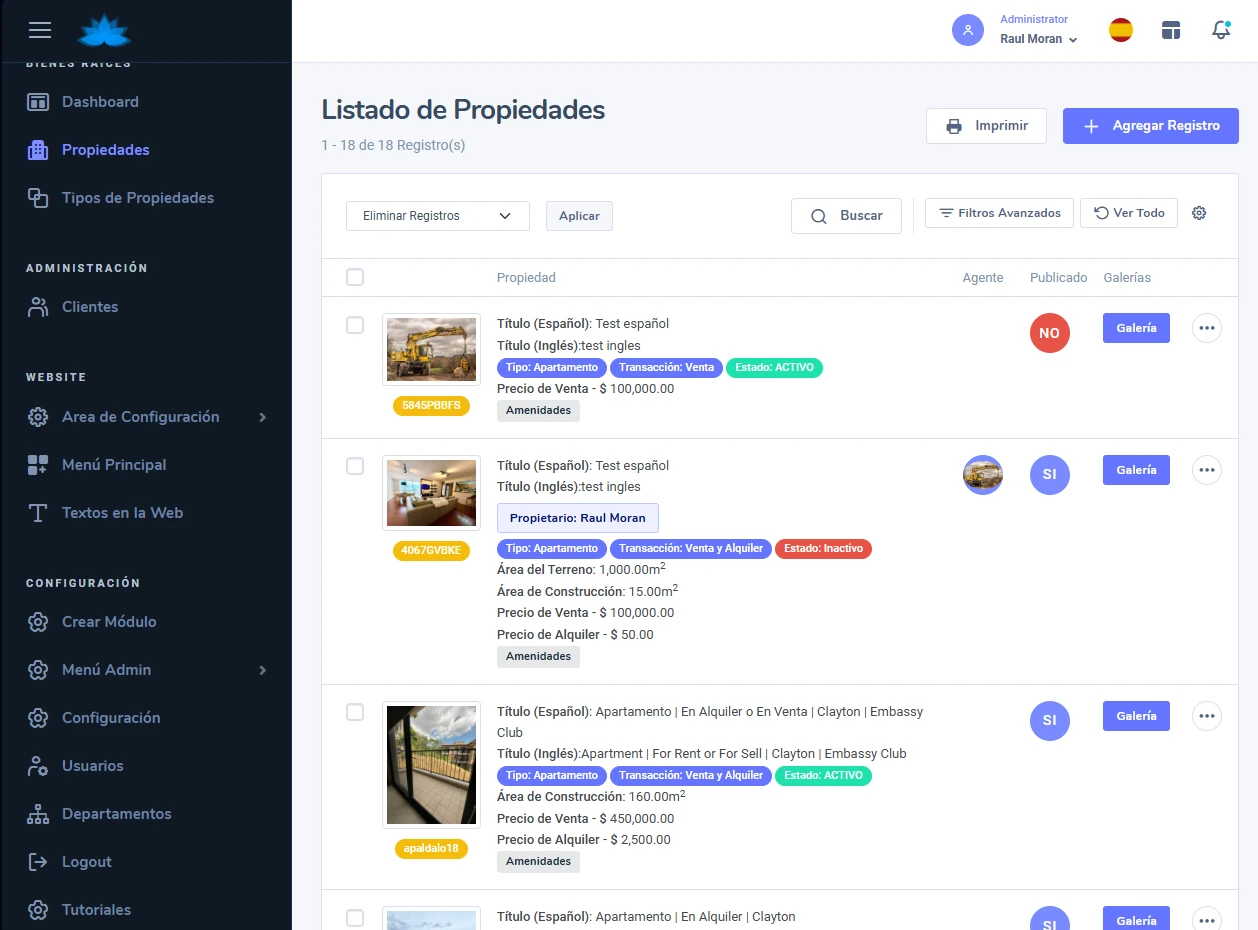Open more options for property apaldalo18
The image size is (1258, 930).
click(1207, 716)
